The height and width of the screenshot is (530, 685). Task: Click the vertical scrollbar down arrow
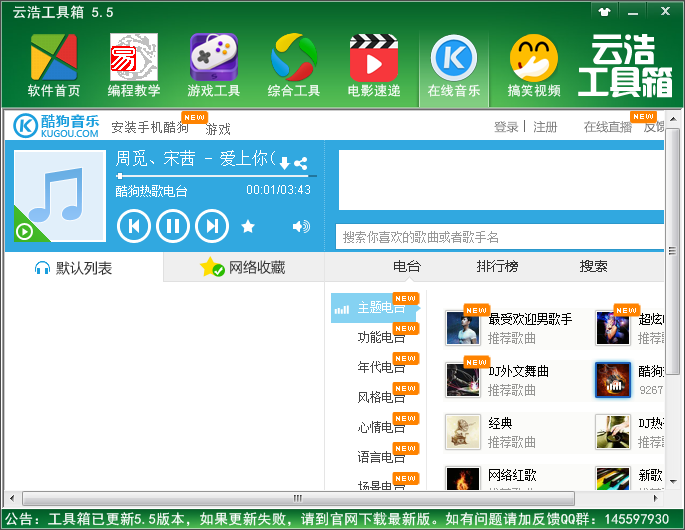click(673, 482)
